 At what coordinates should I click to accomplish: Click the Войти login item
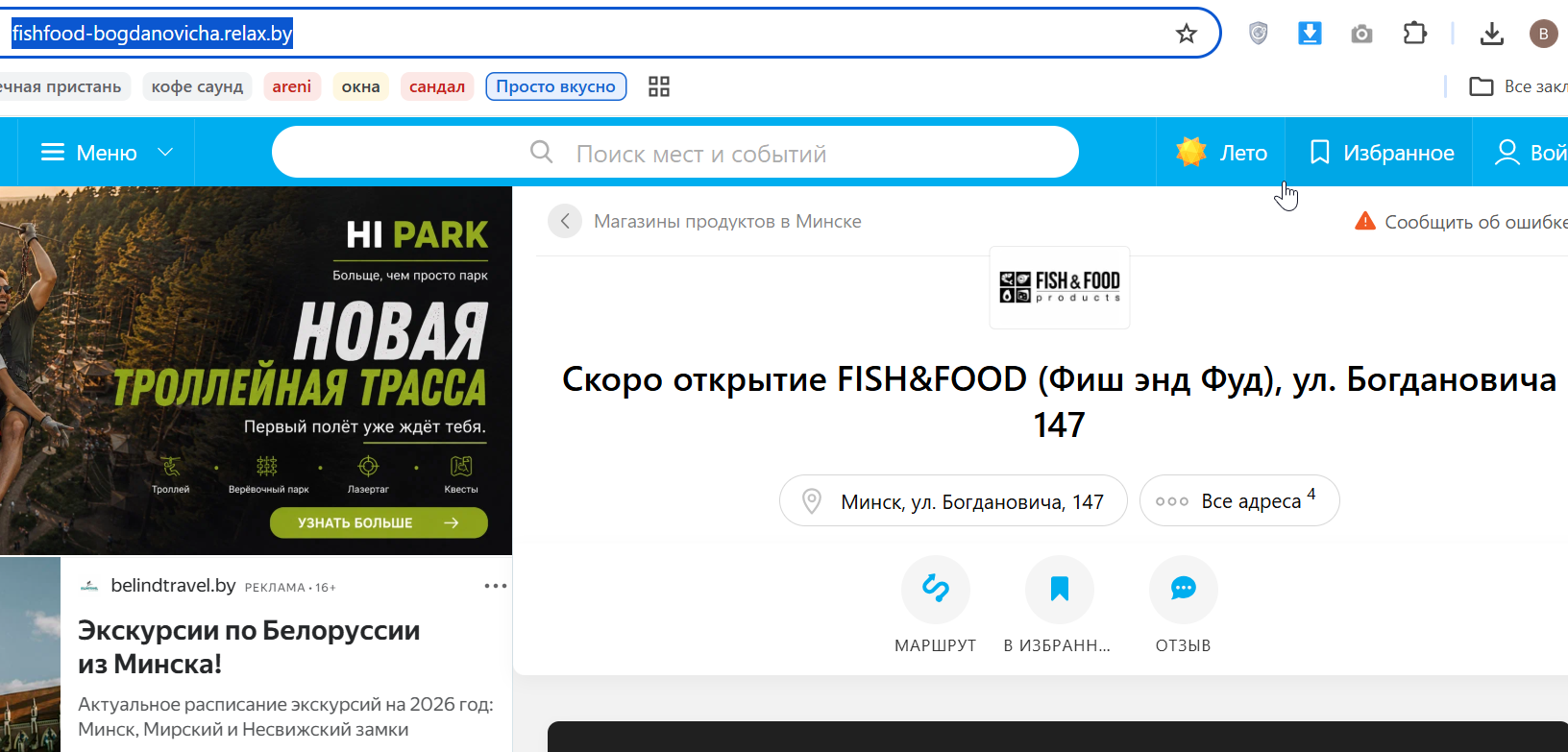pos(1531,152)
